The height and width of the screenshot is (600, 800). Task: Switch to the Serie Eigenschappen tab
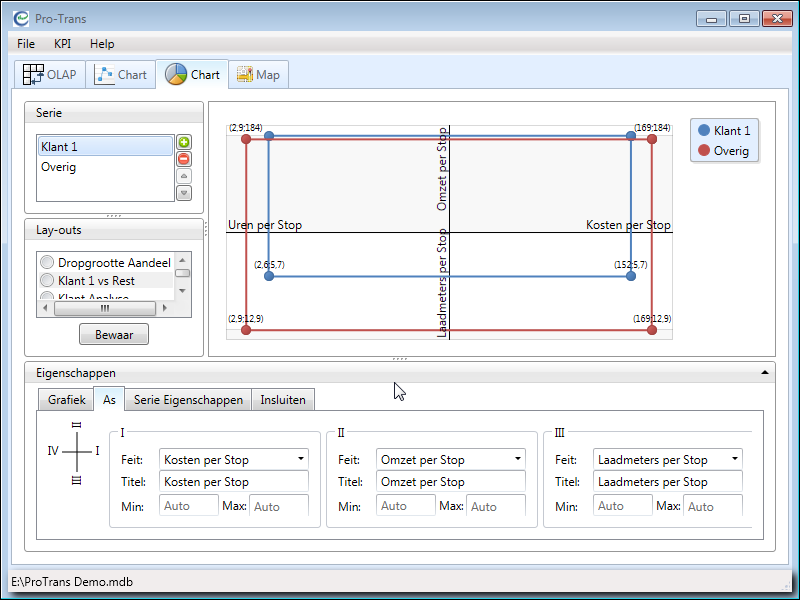coord(188,400)
